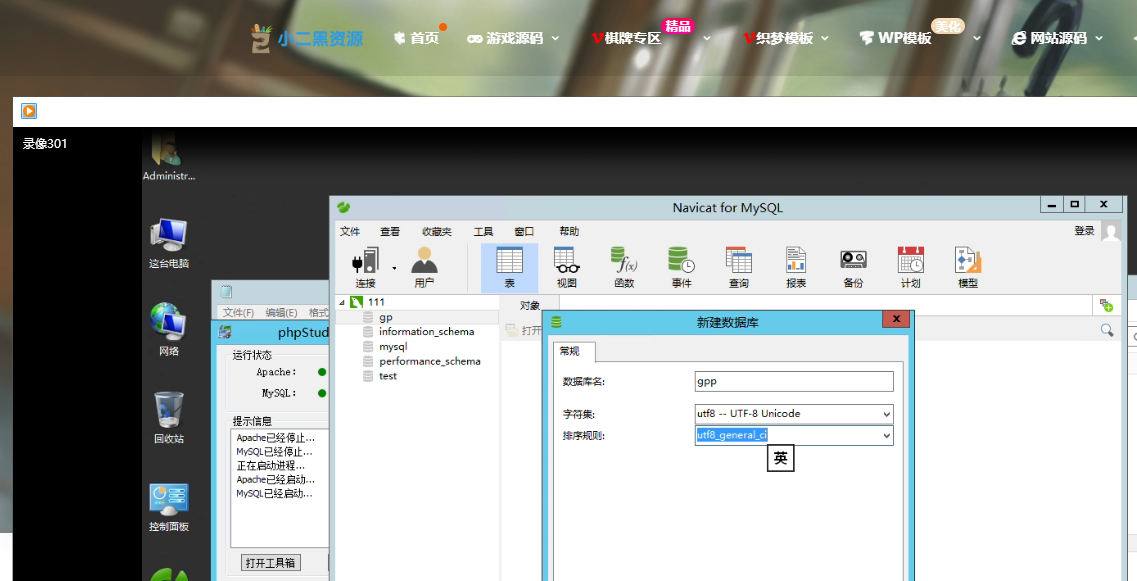Image resolution: width=1137 pixels, height=581 pixels.
Task: Open Navicat's 文件 menu
Action: [350, 231]
